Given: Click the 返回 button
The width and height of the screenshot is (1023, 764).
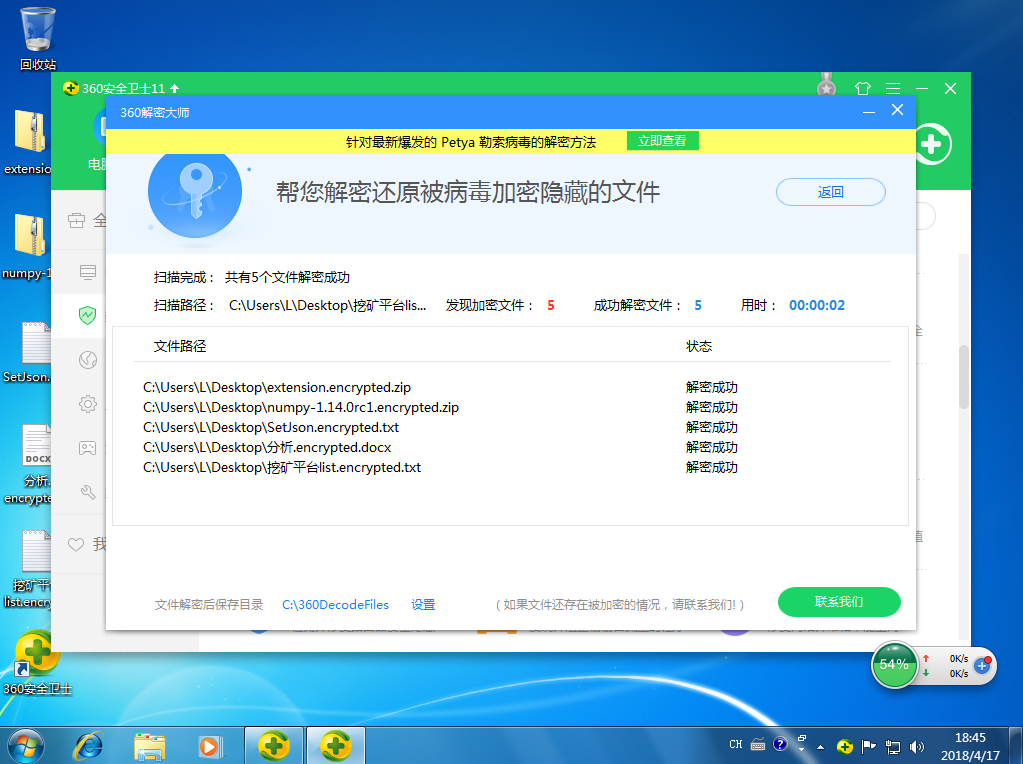Looking at the screenshot, I should [x=831, y=192].
